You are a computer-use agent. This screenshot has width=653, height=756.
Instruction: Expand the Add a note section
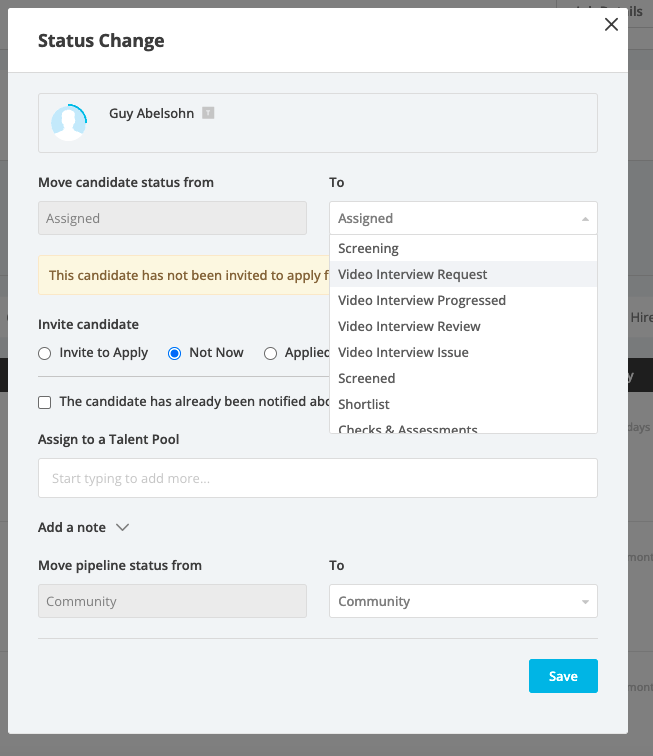click(84, 527)
